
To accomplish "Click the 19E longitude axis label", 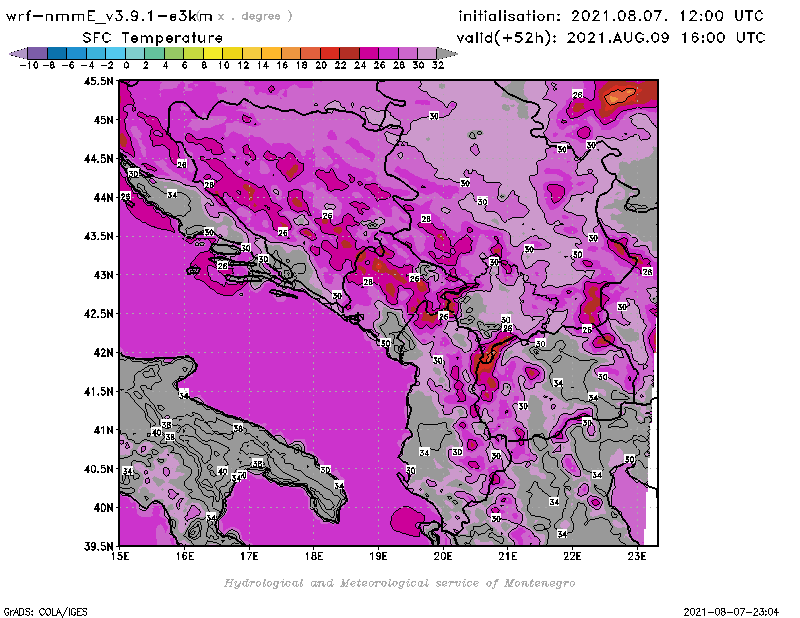I will coord(379,556).
